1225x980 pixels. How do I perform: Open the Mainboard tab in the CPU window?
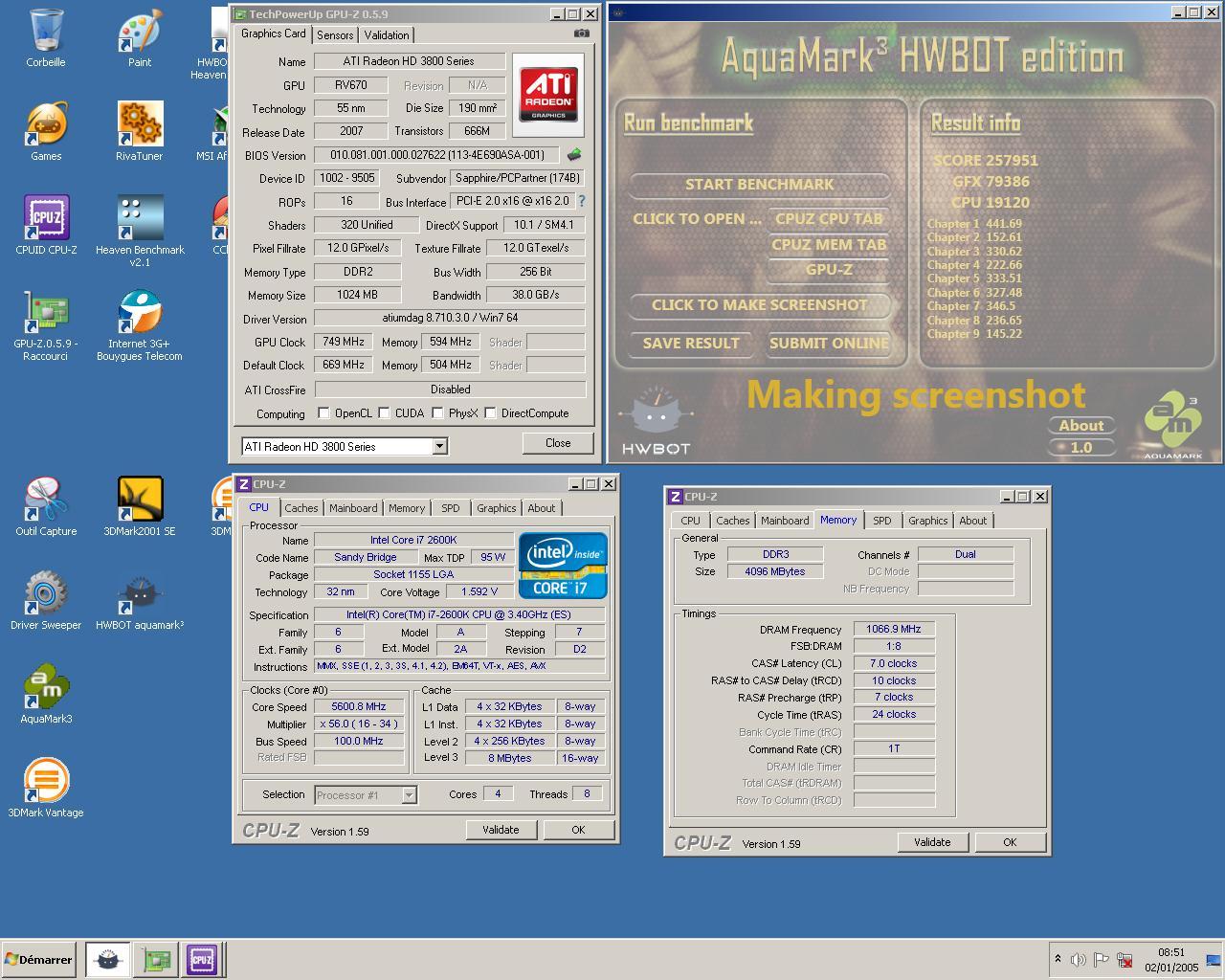click(x=353, y=508)
